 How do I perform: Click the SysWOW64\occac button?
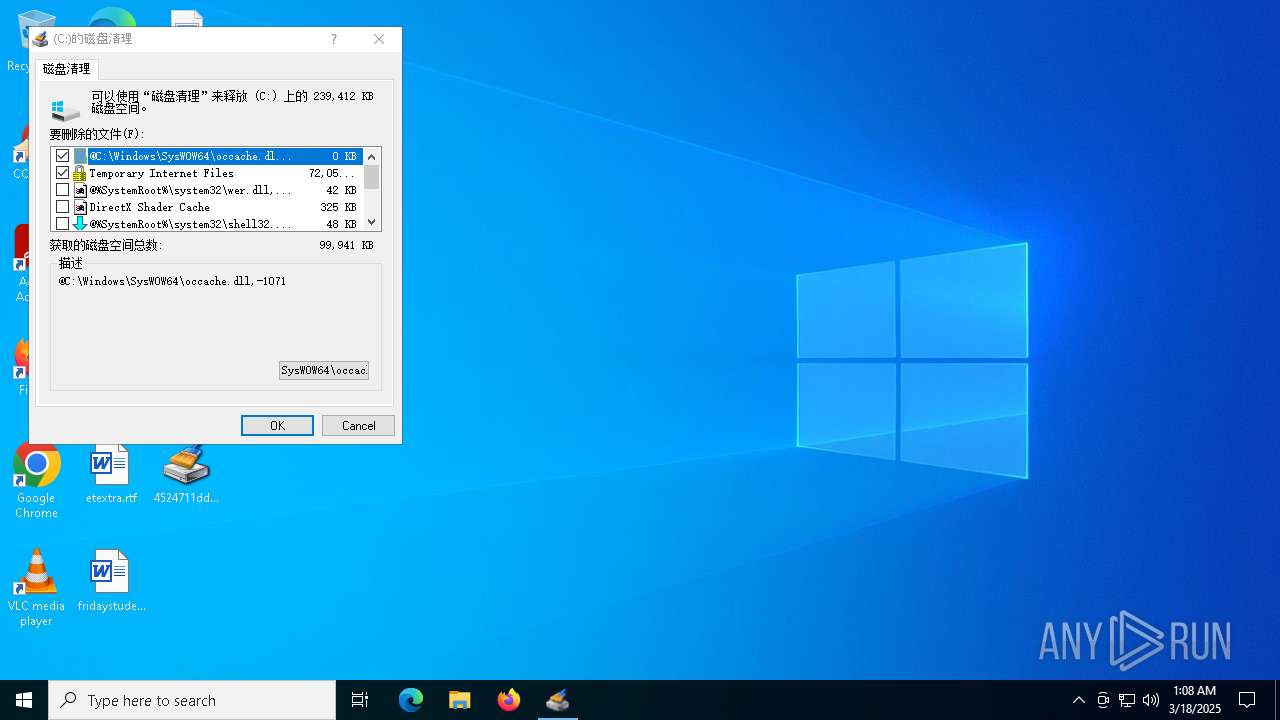[324, 370]
